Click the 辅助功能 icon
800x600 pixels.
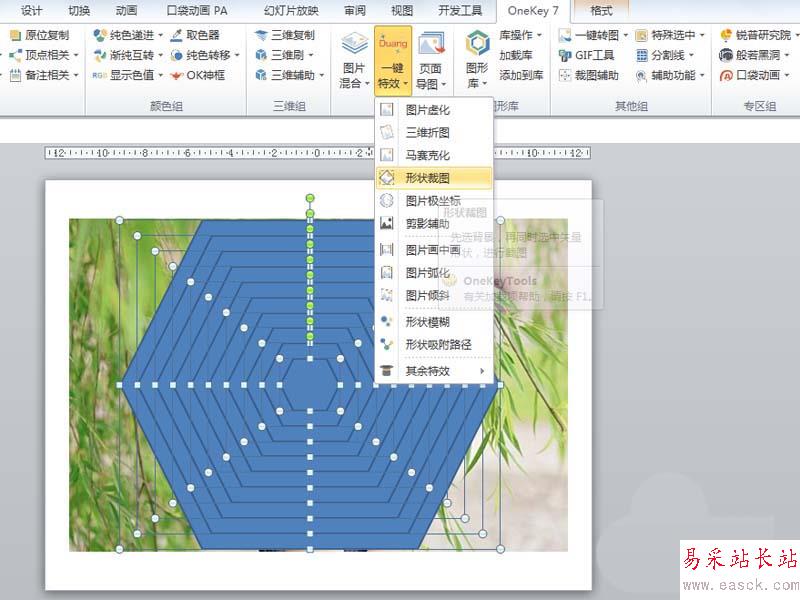pyautogui.click(x=641, y=76)
